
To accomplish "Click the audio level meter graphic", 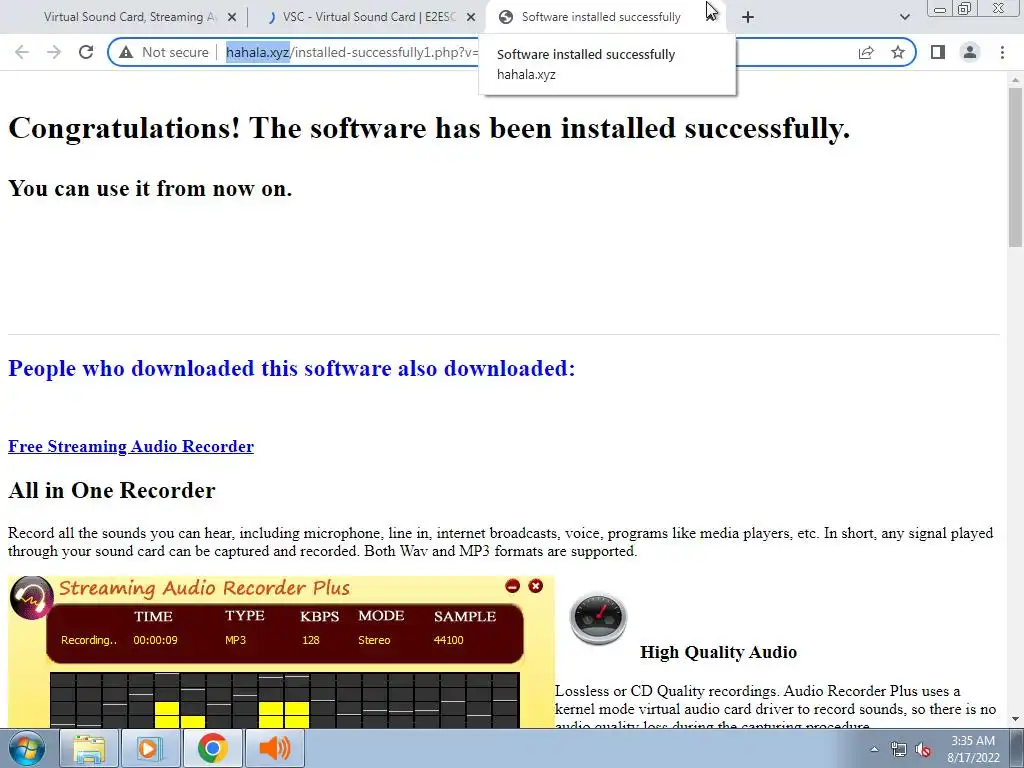I will pos(285,700).
